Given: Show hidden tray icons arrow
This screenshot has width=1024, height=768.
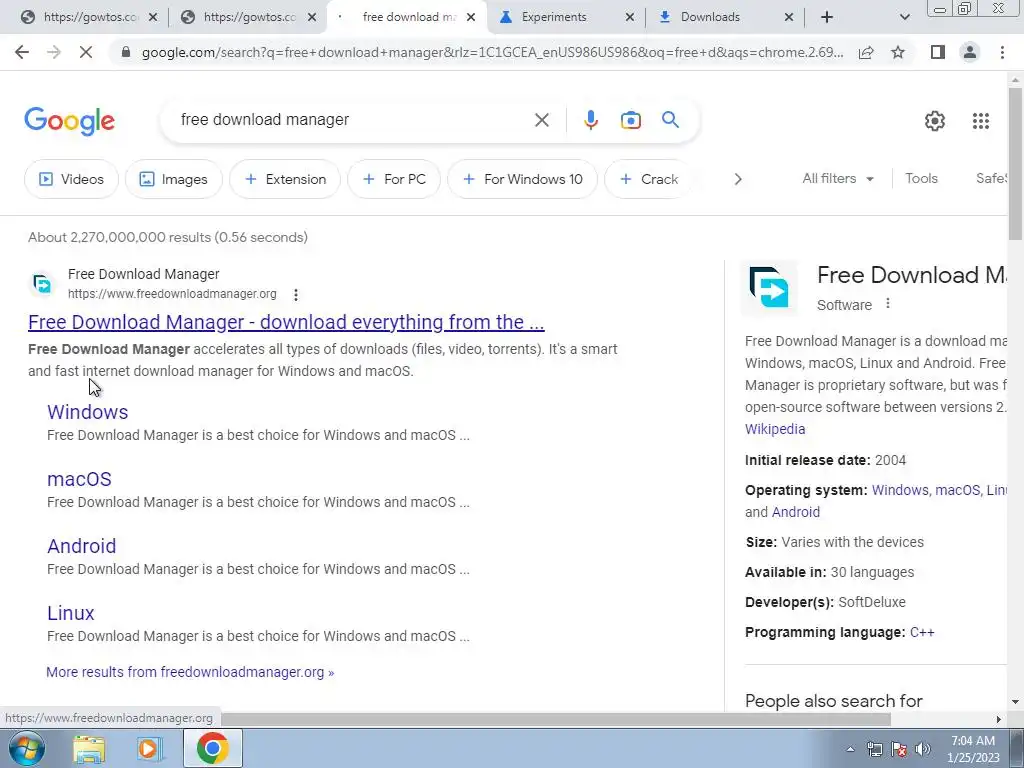Looking at the screenshot, I should (x=850, y=750).
